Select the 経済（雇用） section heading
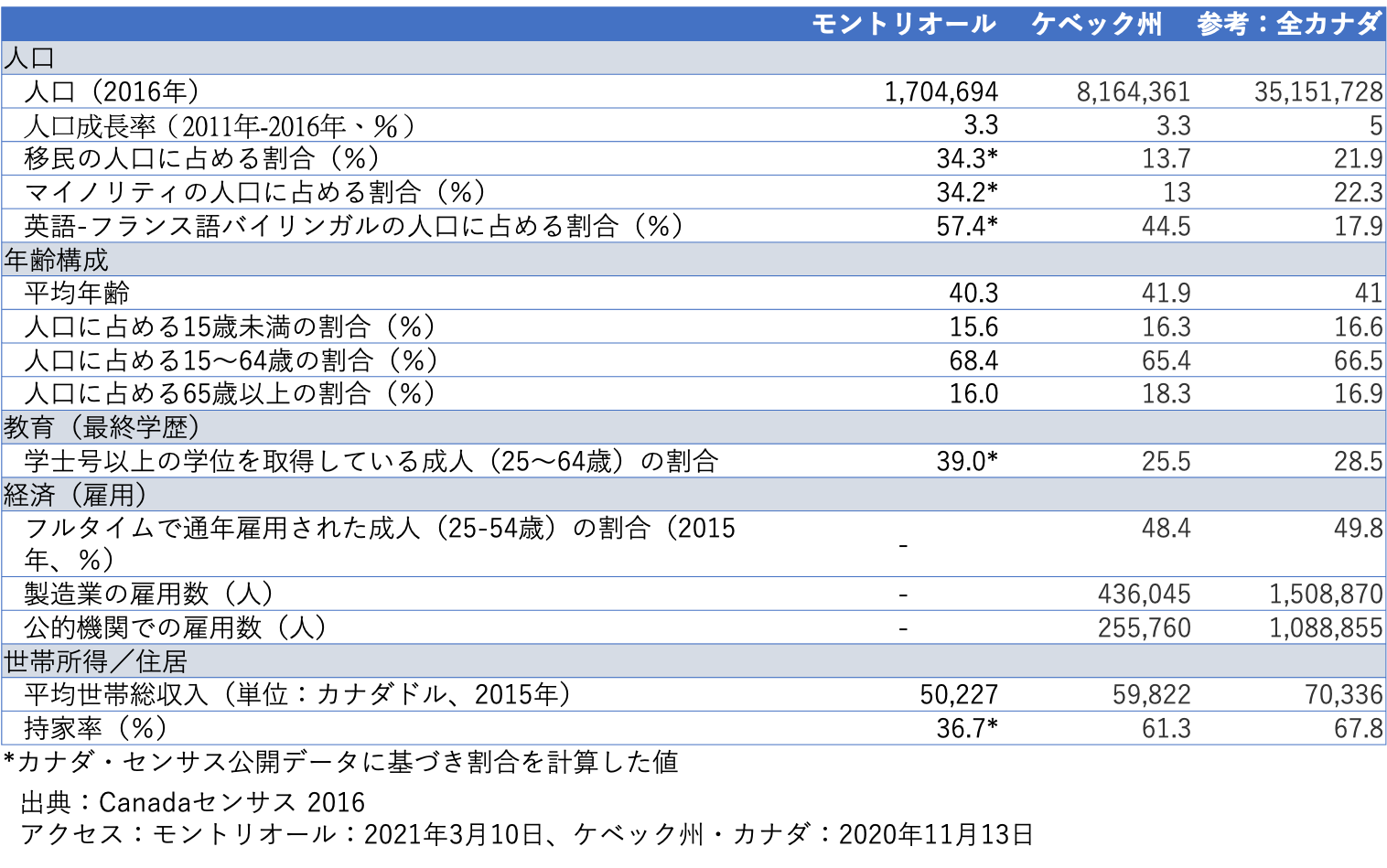 pos(693,495)
